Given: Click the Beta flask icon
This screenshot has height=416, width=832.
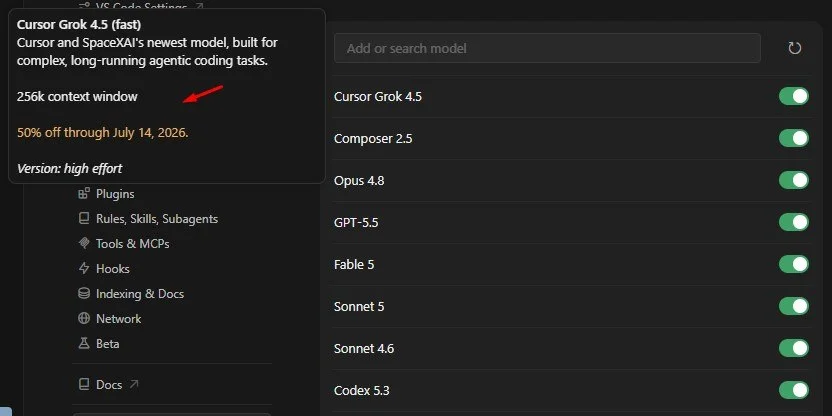Looking at the screenshot, I should tap(84, 343).
